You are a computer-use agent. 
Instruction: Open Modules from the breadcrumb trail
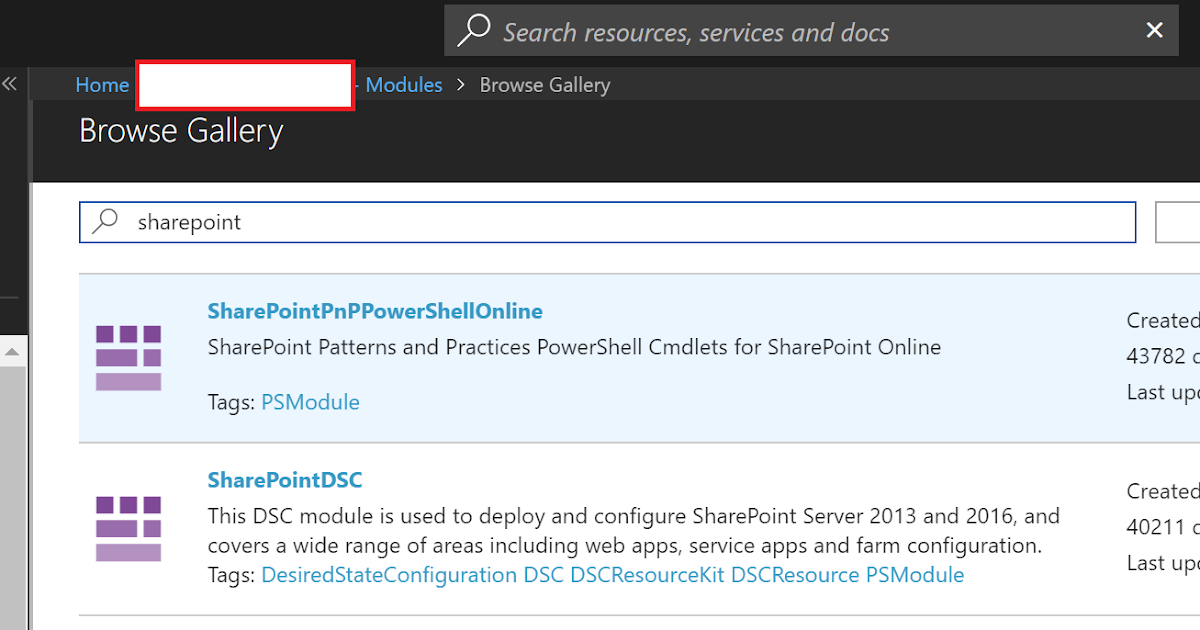point(404,85)
